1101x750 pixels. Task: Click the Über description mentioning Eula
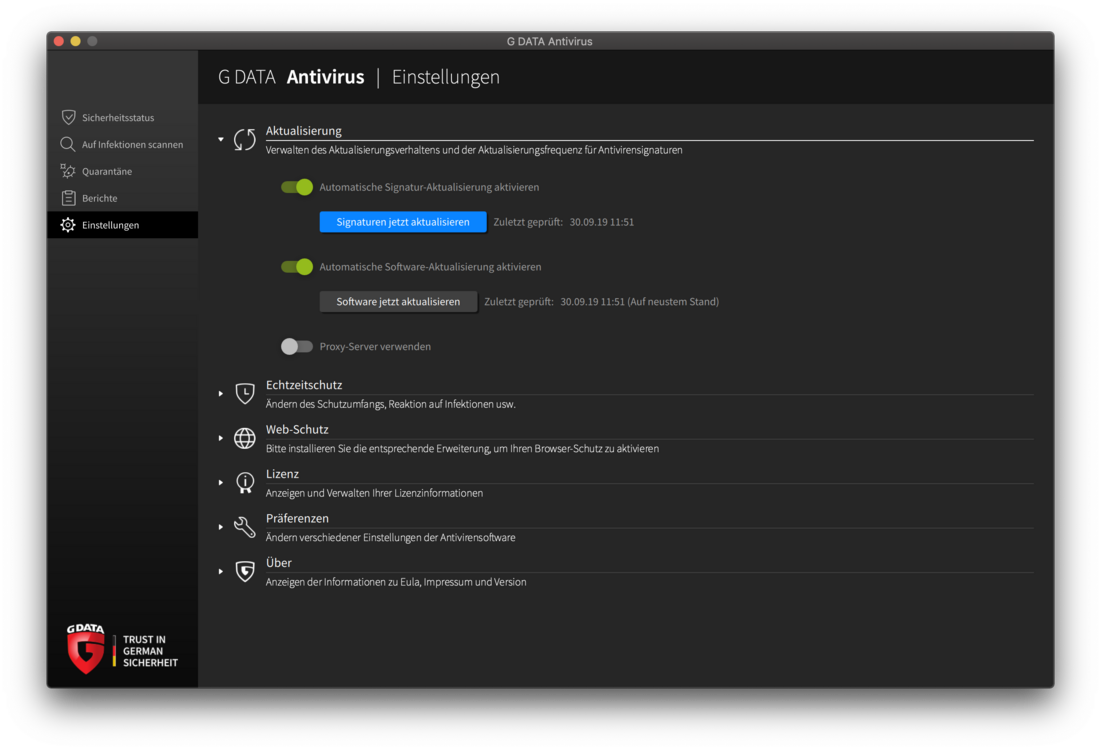click(396, 582)
